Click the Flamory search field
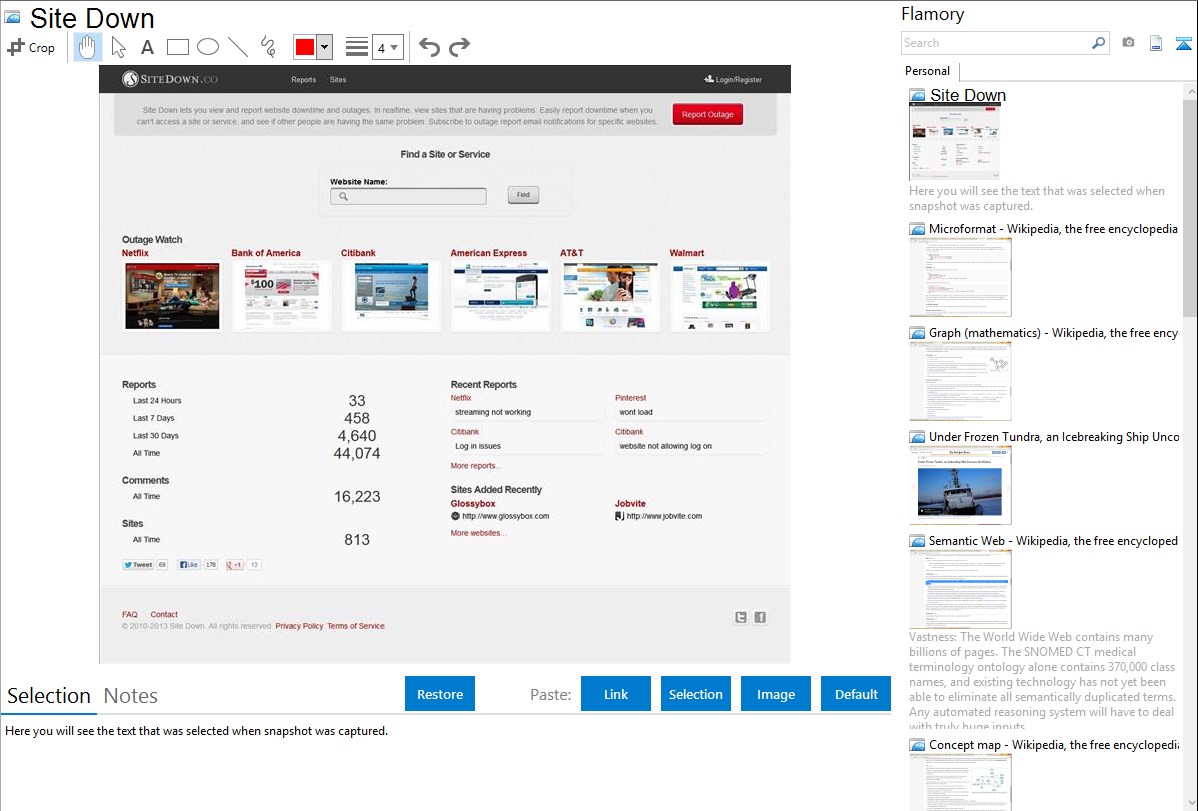This screenshot has width=1198, height=811. coord(996,43)
